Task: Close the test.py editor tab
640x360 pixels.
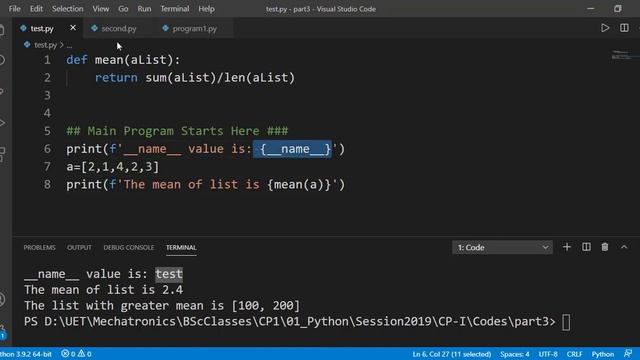Action: pyautogui.click(x=73, y=28)
